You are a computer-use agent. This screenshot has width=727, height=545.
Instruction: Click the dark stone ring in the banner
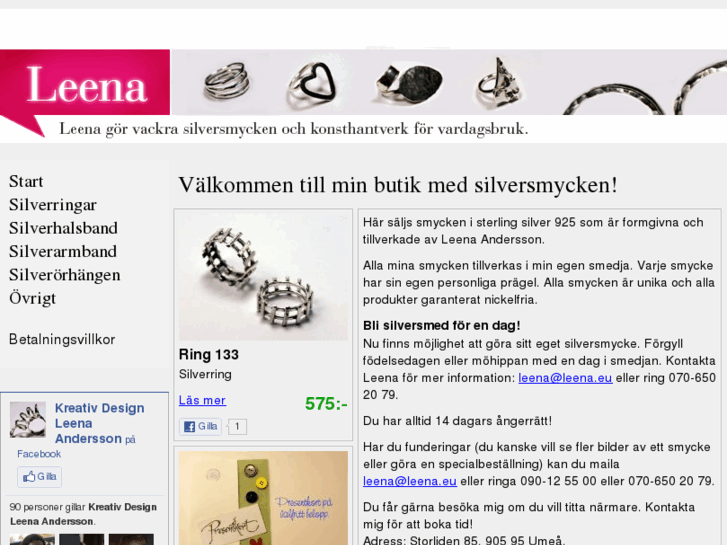[408, 84]
